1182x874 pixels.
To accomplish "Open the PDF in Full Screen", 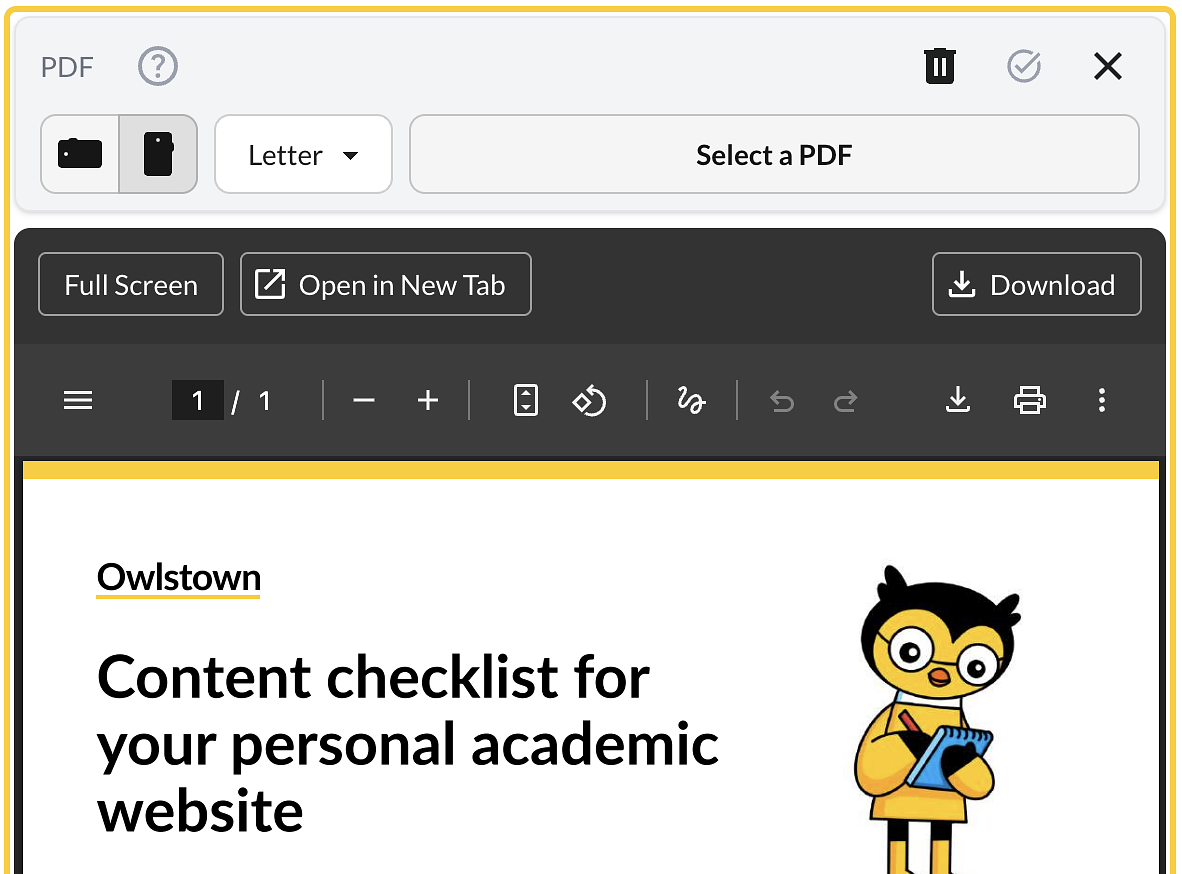I will tap(131, 285).
